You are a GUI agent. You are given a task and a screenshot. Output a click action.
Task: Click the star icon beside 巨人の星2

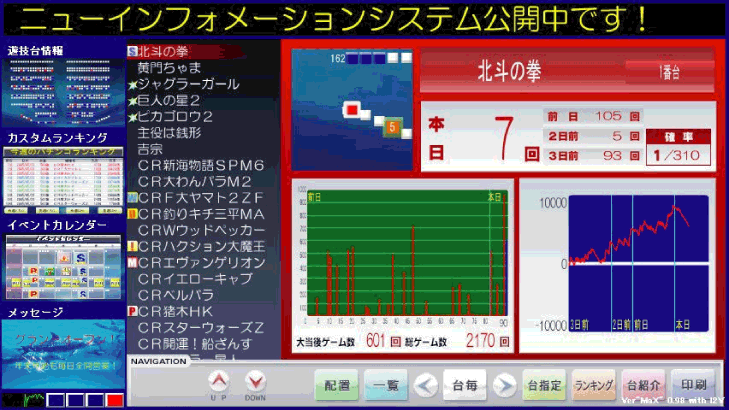(x=133, y=101)
